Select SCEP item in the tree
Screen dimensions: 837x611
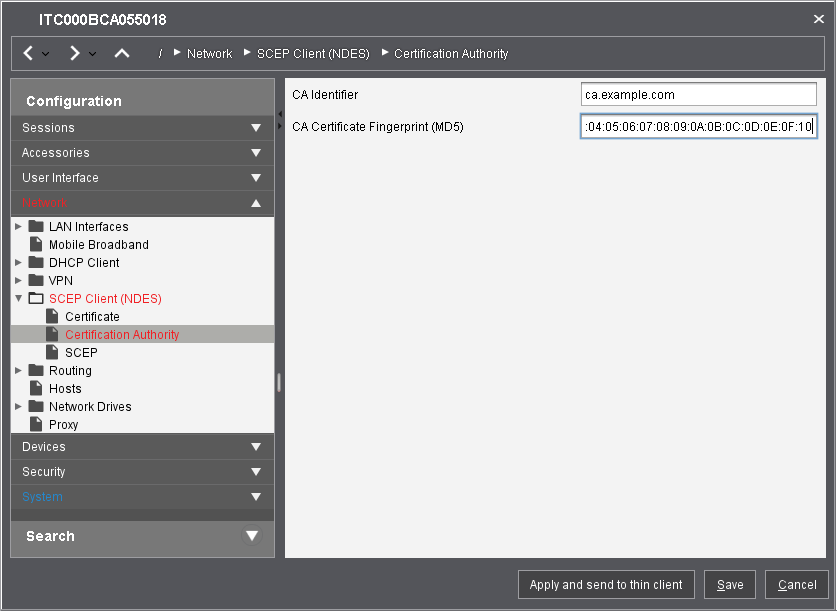(81, 353)
